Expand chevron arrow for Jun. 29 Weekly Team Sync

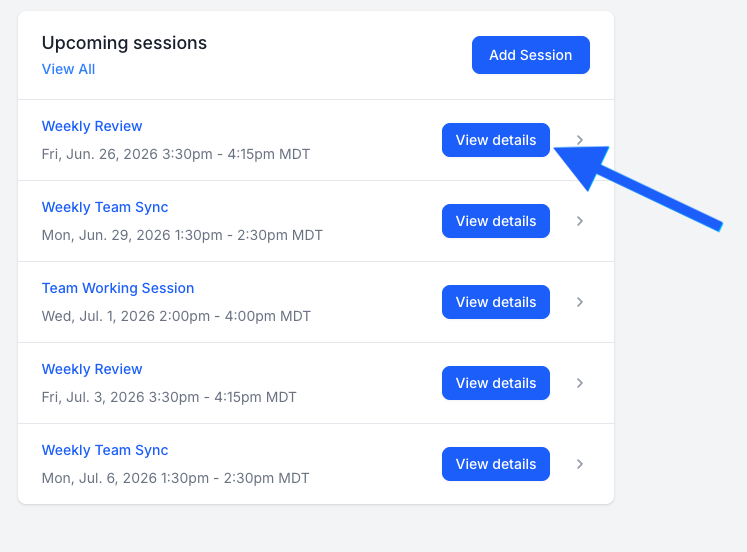[x=580, y=221]
